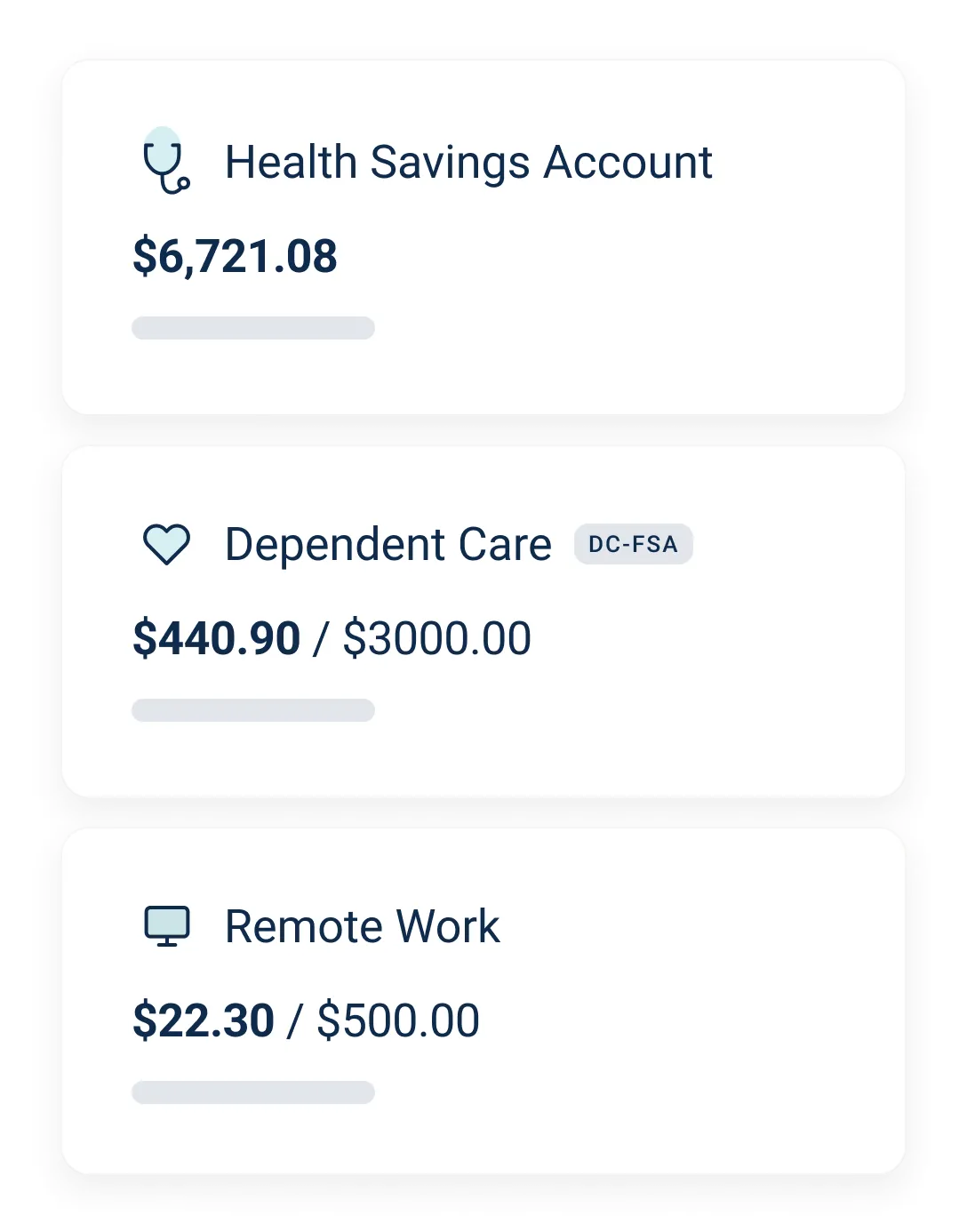Select the heart icon beside Dependent Care
Viewport: 967px width, 1232px height.
166,544
